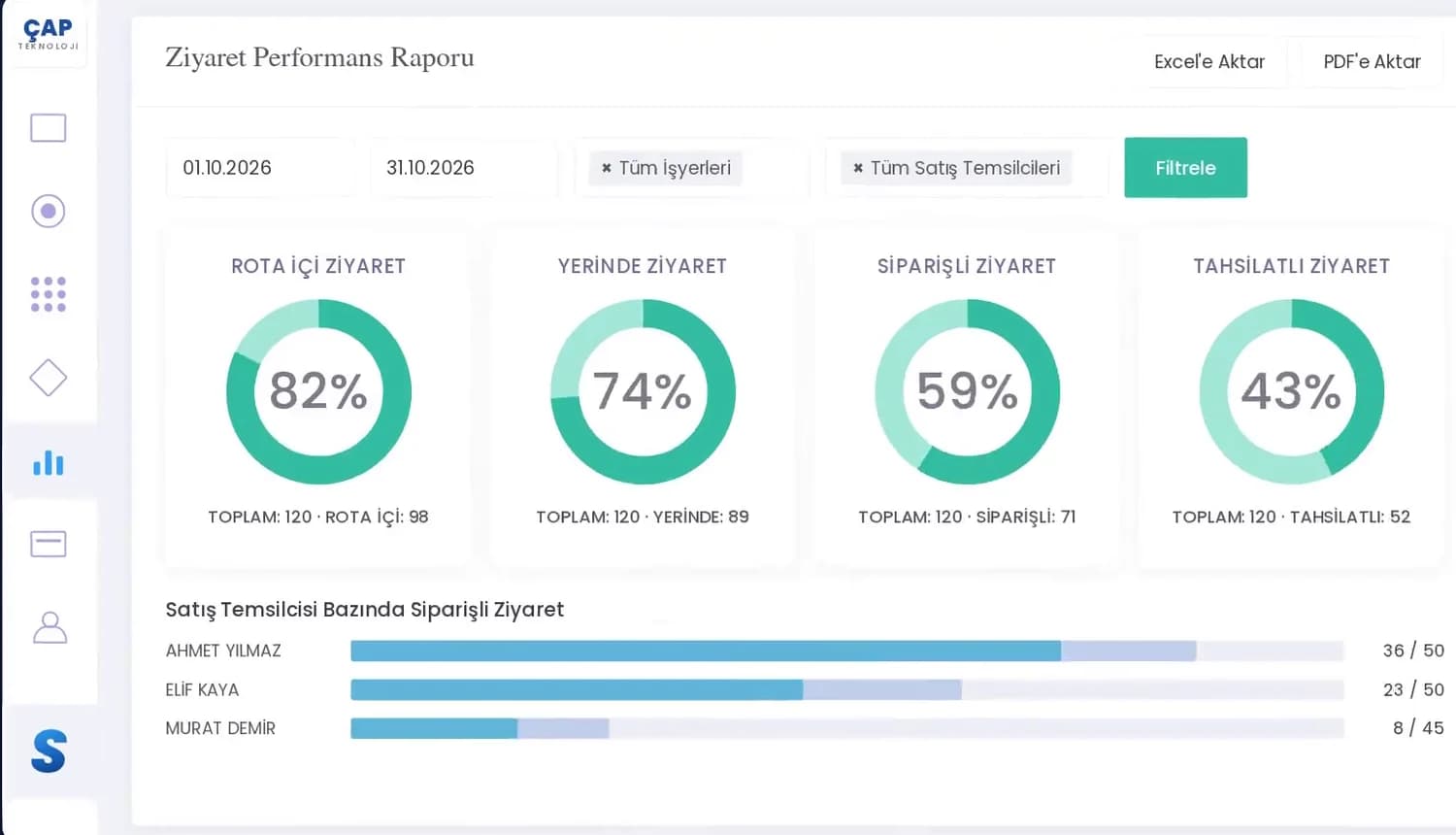
Task: Click the YERİNDE ZİYARET card heading
Action: tap(643, 266)
